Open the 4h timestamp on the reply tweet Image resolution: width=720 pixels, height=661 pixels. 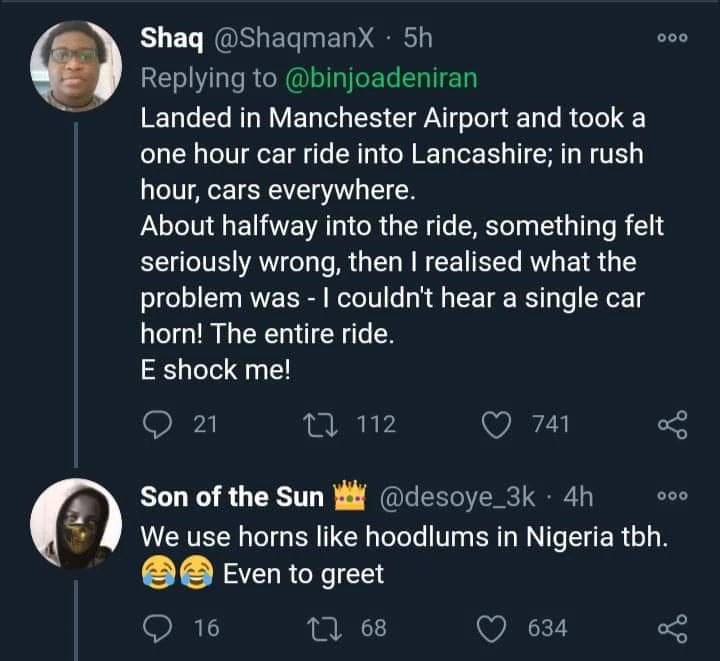[578, 497]
